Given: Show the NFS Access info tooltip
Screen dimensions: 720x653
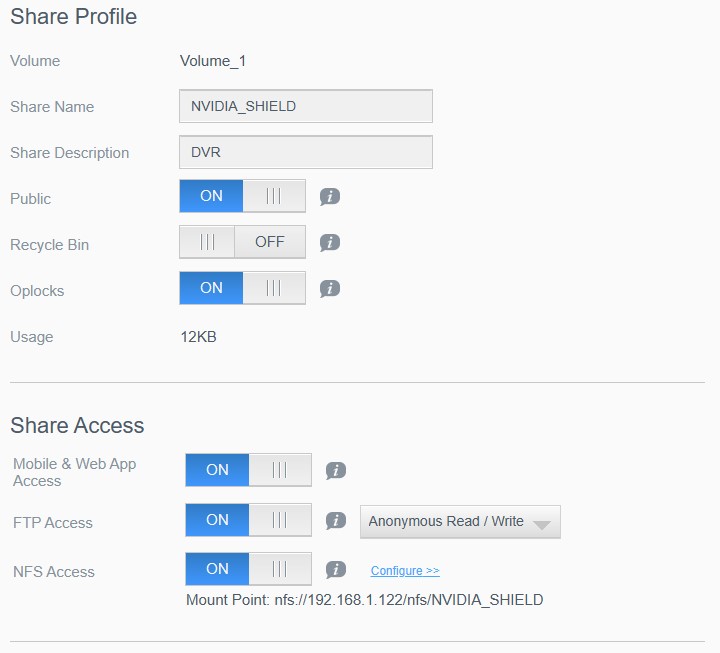Looking at the screenshot, I should (x=336, y=569).
